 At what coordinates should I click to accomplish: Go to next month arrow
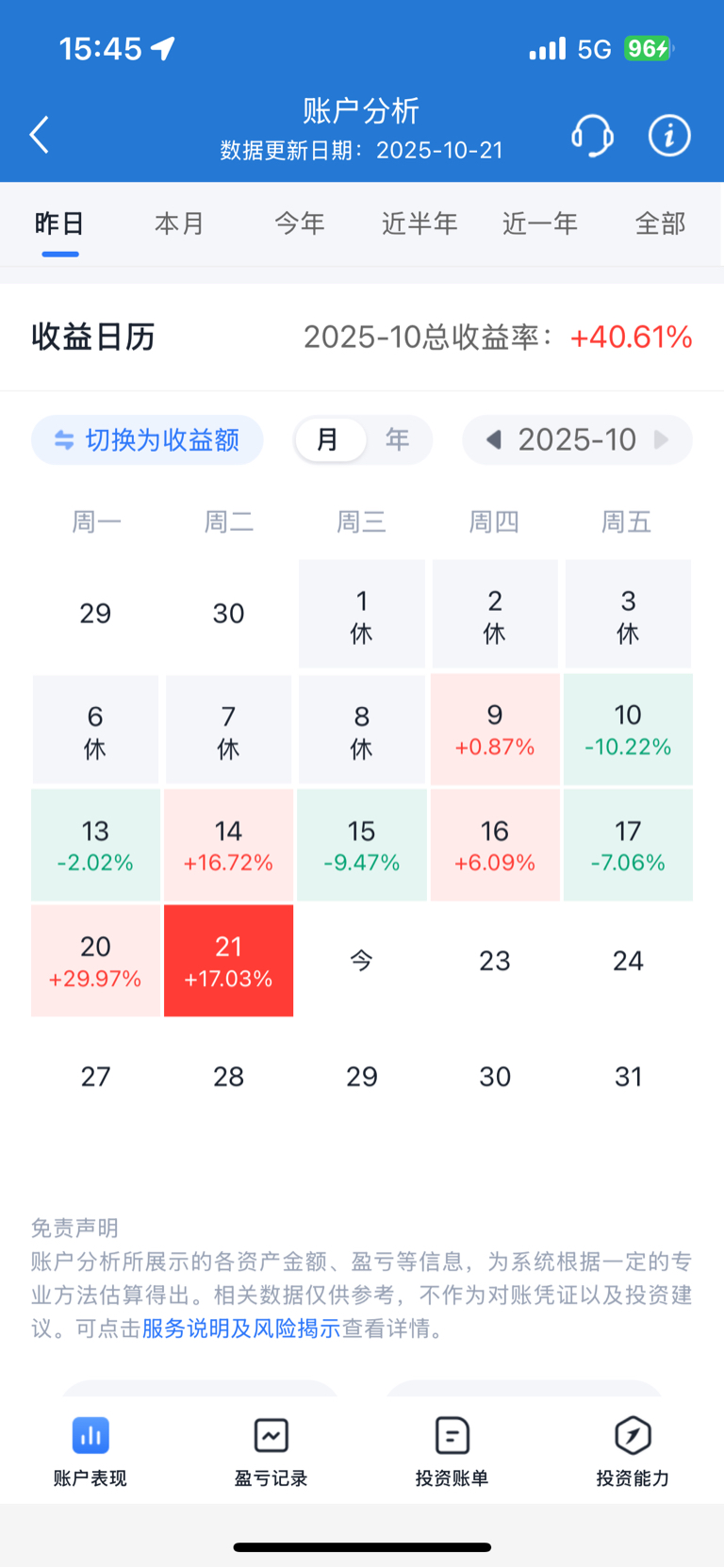(x=662, y=440)
